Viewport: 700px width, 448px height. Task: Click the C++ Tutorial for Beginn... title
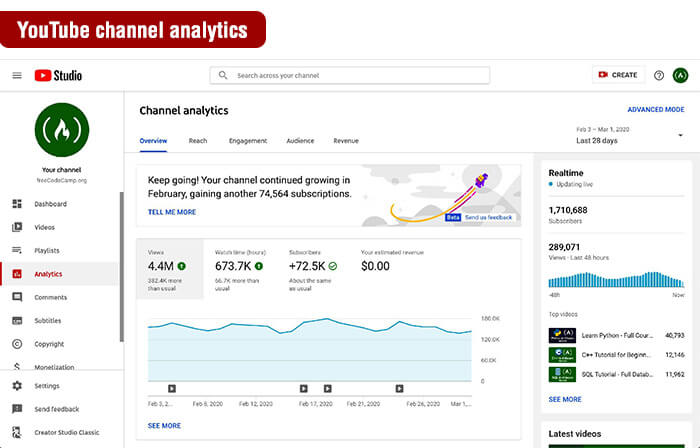pyautogui.click(x=617, y=355)
